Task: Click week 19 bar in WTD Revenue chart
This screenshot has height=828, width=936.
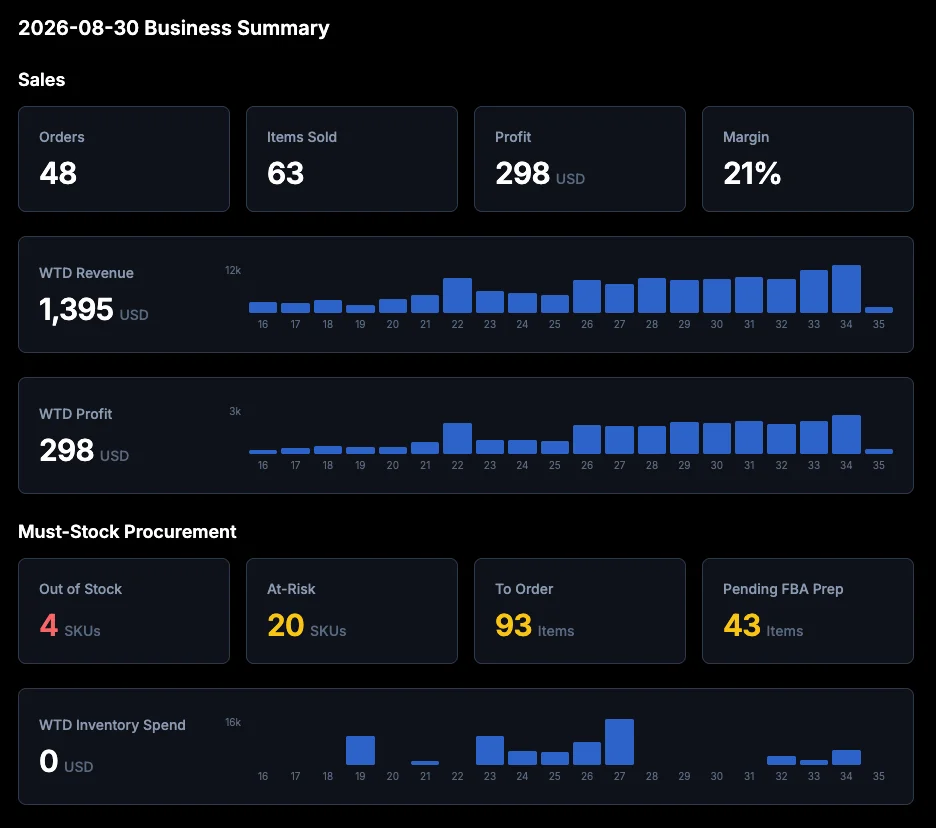Action: click(360, 309)
